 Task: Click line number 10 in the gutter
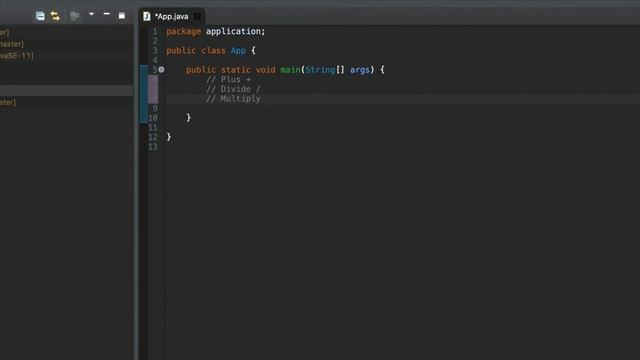(x=153, y=118)
